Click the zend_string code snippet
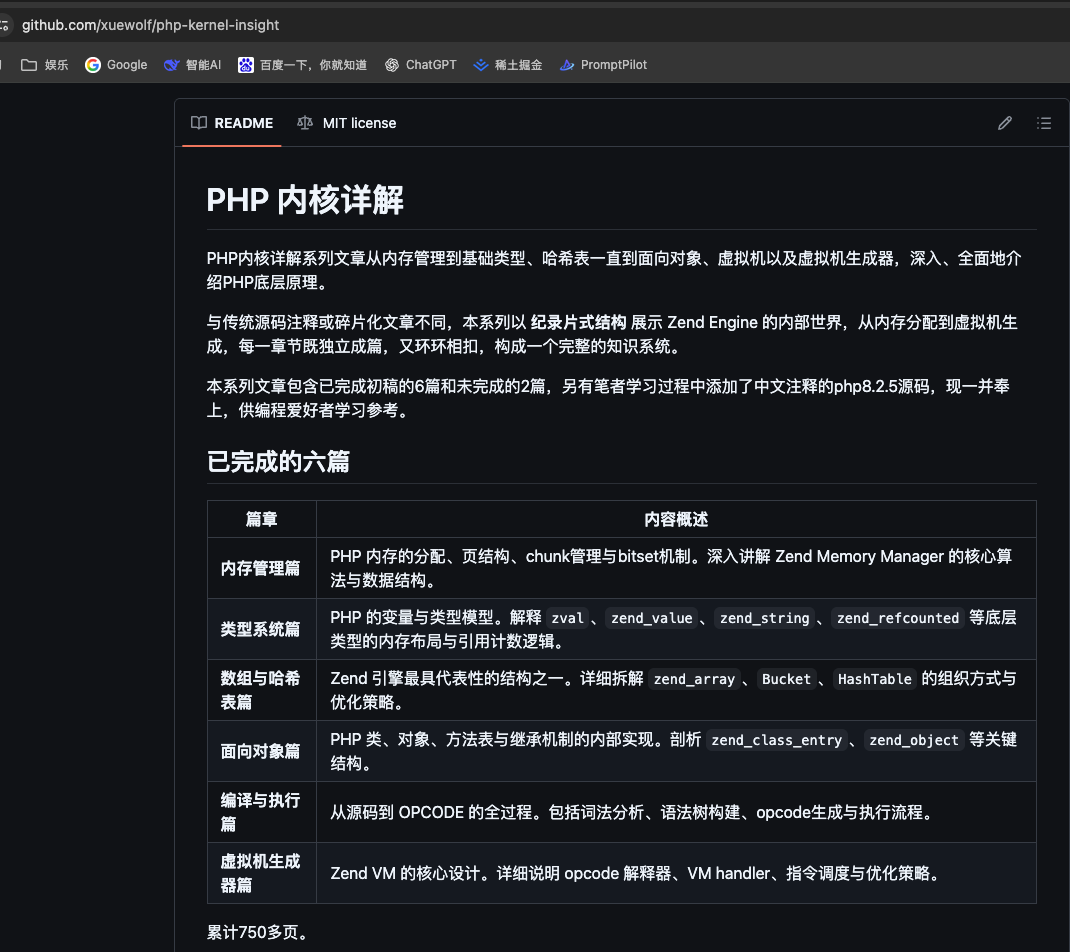 click(764, 618)
